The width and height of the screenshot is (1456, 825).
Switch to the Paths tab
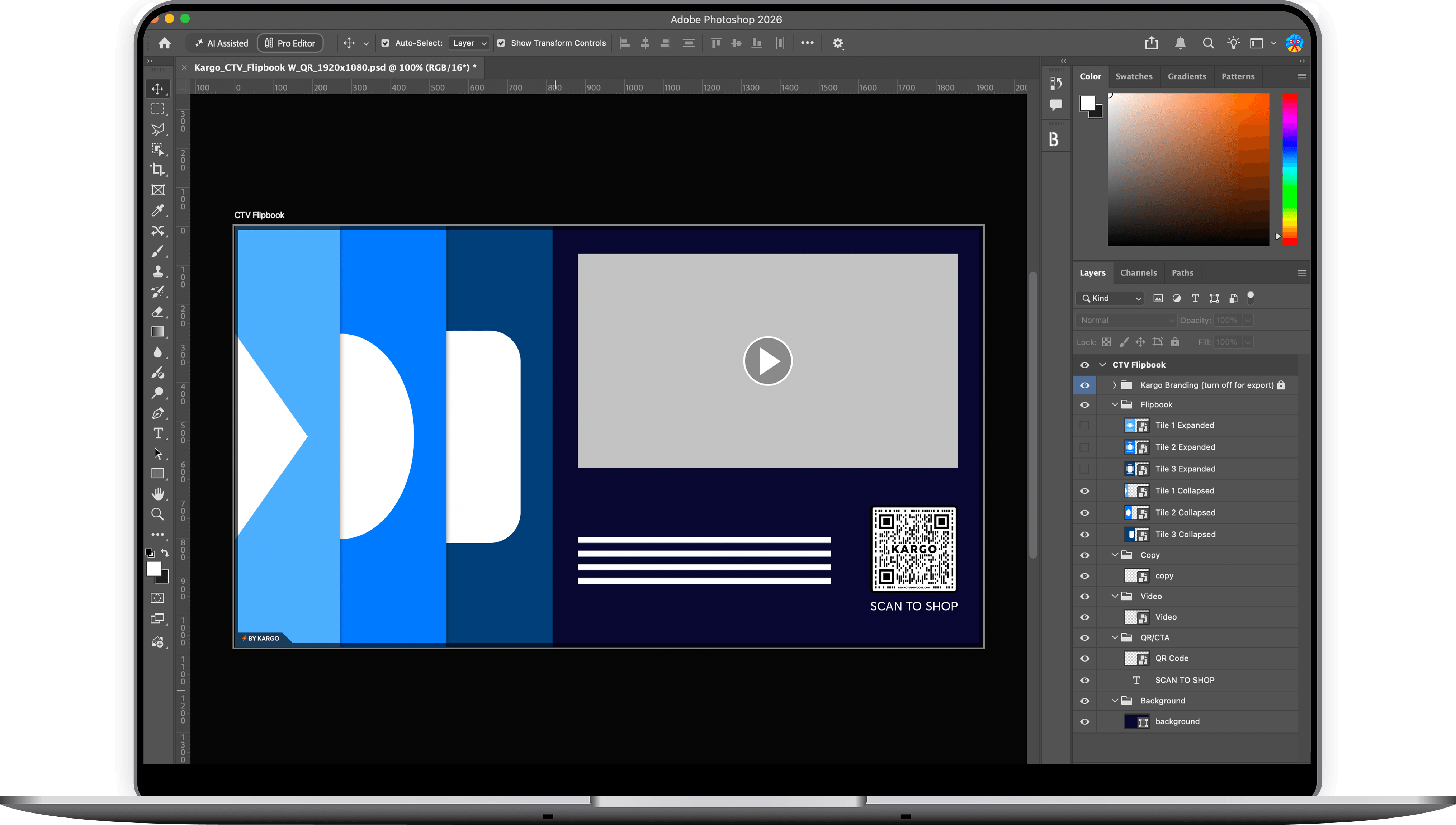click(x=1182, y=273)
